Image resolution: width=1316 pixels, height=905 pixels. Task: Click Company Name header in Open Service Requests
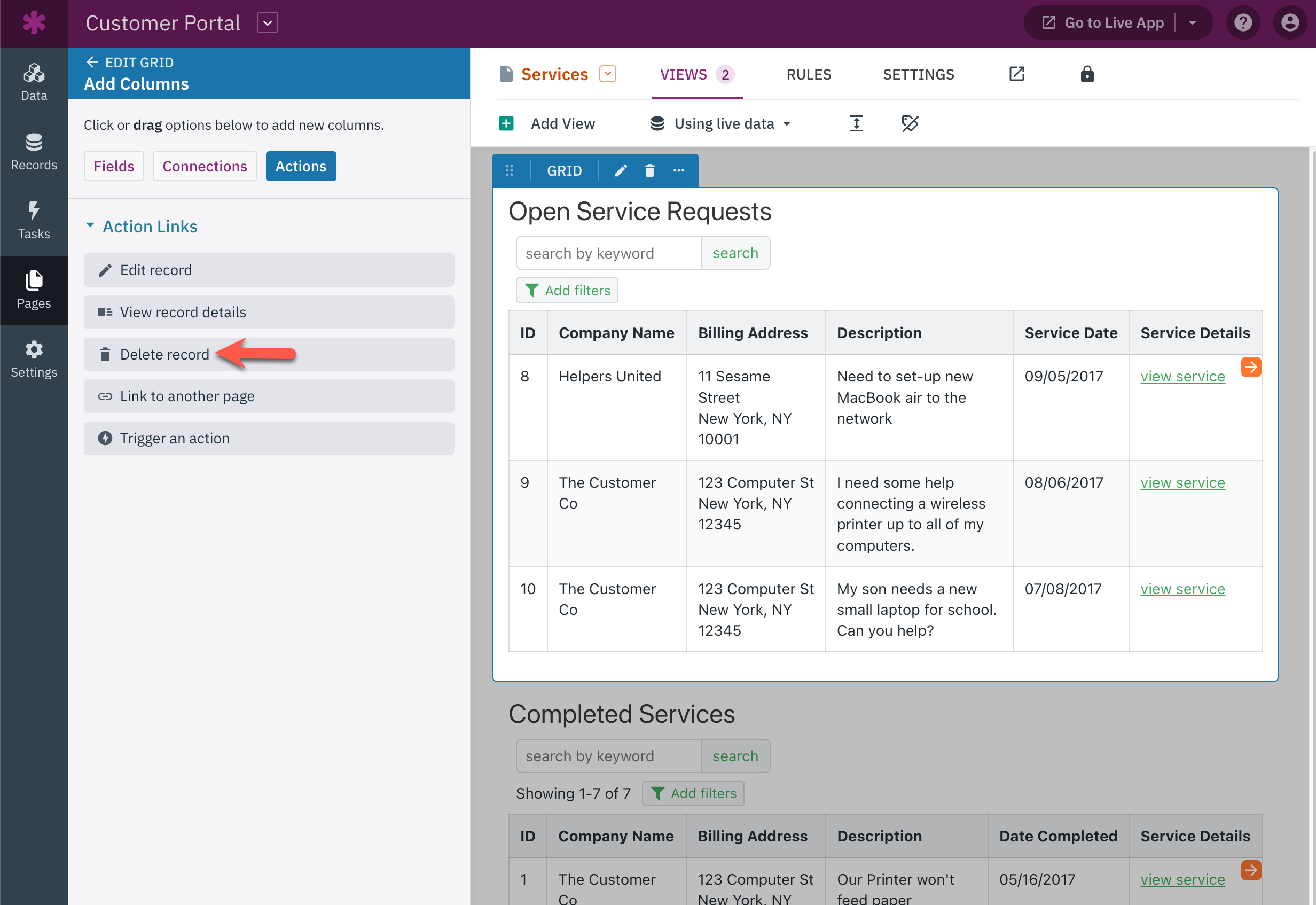[x=617, y=333]
